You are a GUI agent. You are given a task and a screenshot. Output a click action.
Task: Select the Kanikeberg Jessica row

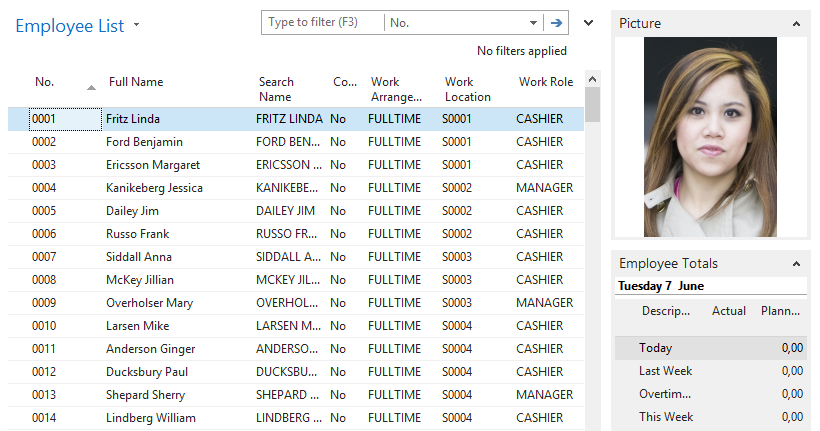(x=154, y=188)
